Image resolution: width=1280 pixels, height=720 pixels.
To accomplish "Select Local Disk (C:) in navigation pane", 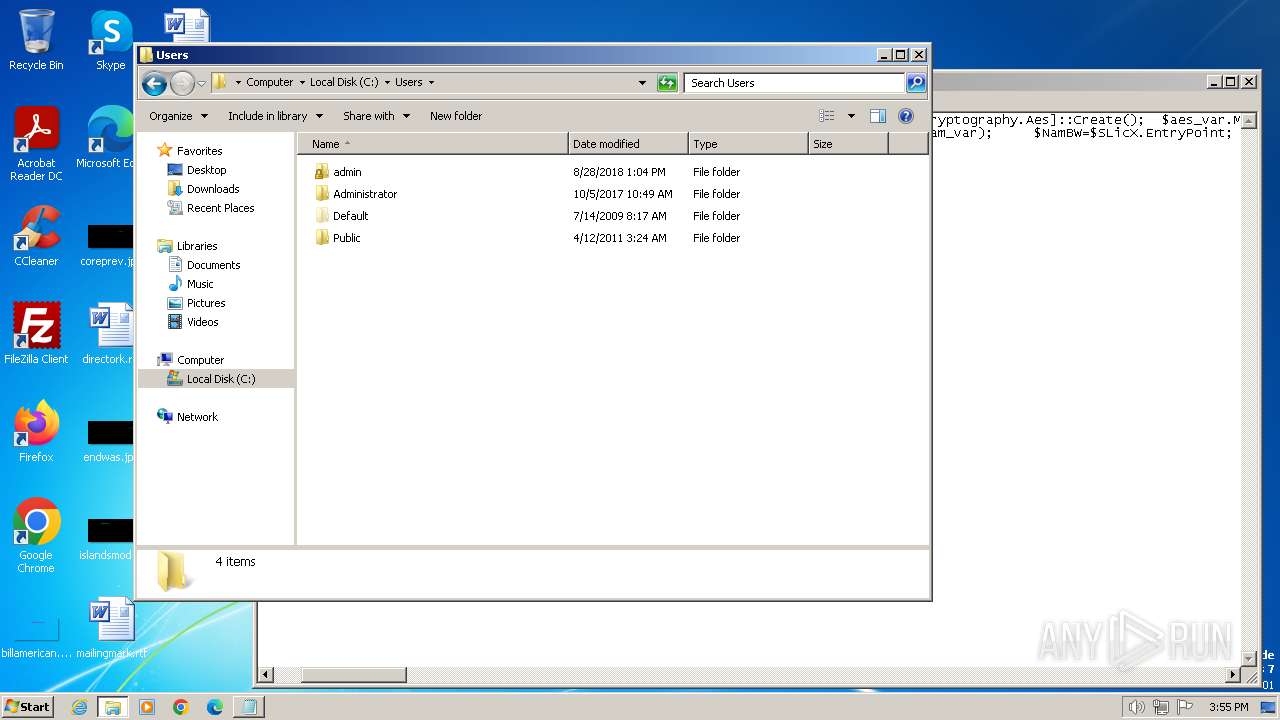I will point(220,379).
